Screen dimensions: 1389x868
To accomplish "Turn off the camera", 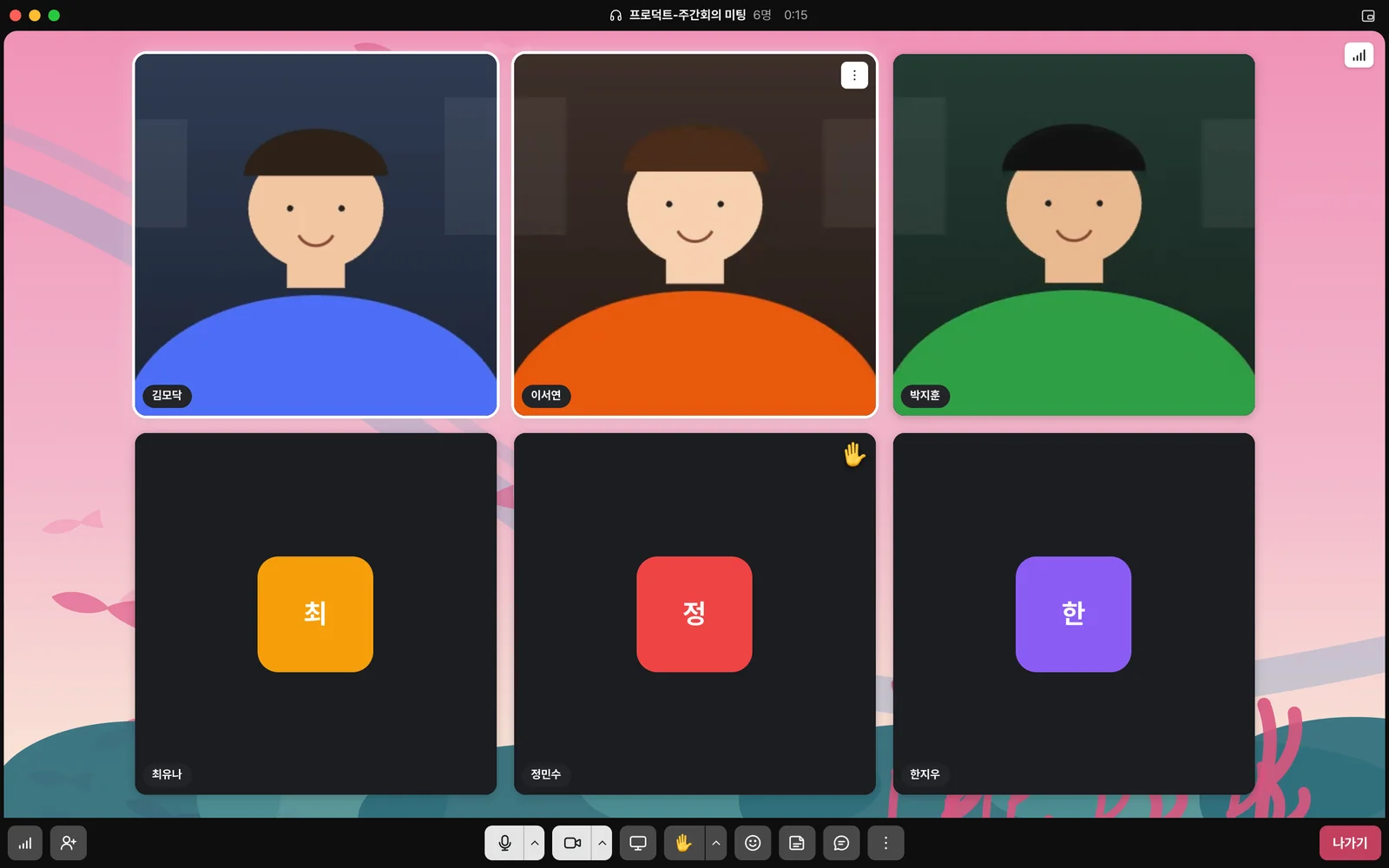I will pos(572,843).
